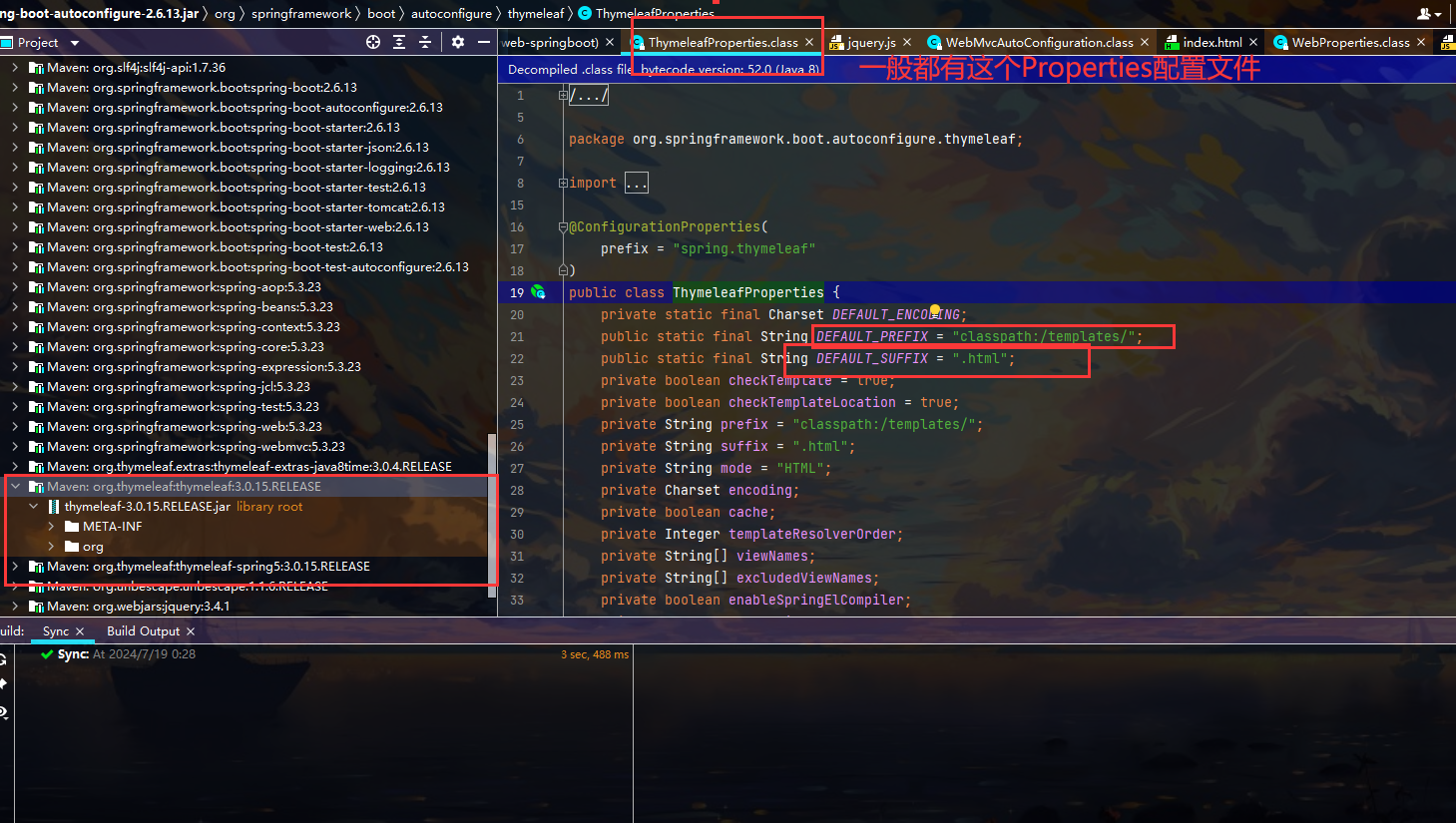Screen dimensions: 1456x823
Task: Click the Expand All icon in Project panel
Action: [399, 42]
